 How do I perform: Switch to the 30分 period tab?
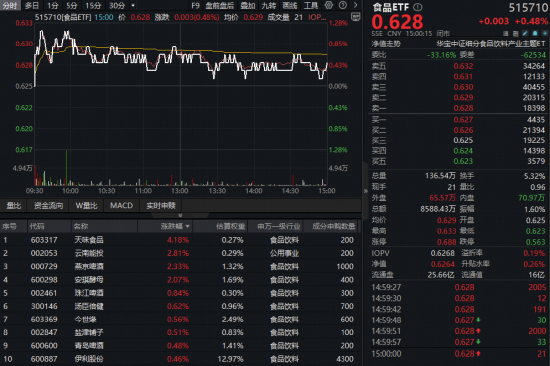pos(117,5)
